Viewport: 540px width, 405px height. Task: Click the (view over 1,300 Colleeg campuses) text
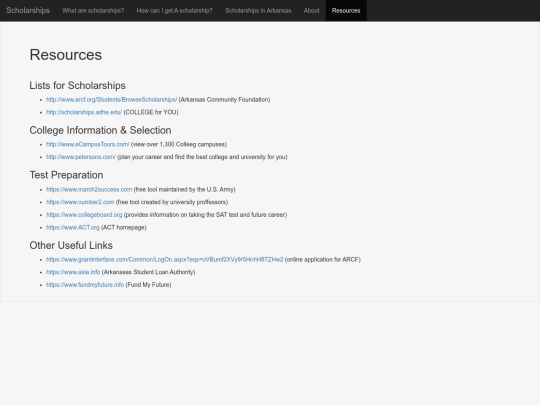coord(179,144)
